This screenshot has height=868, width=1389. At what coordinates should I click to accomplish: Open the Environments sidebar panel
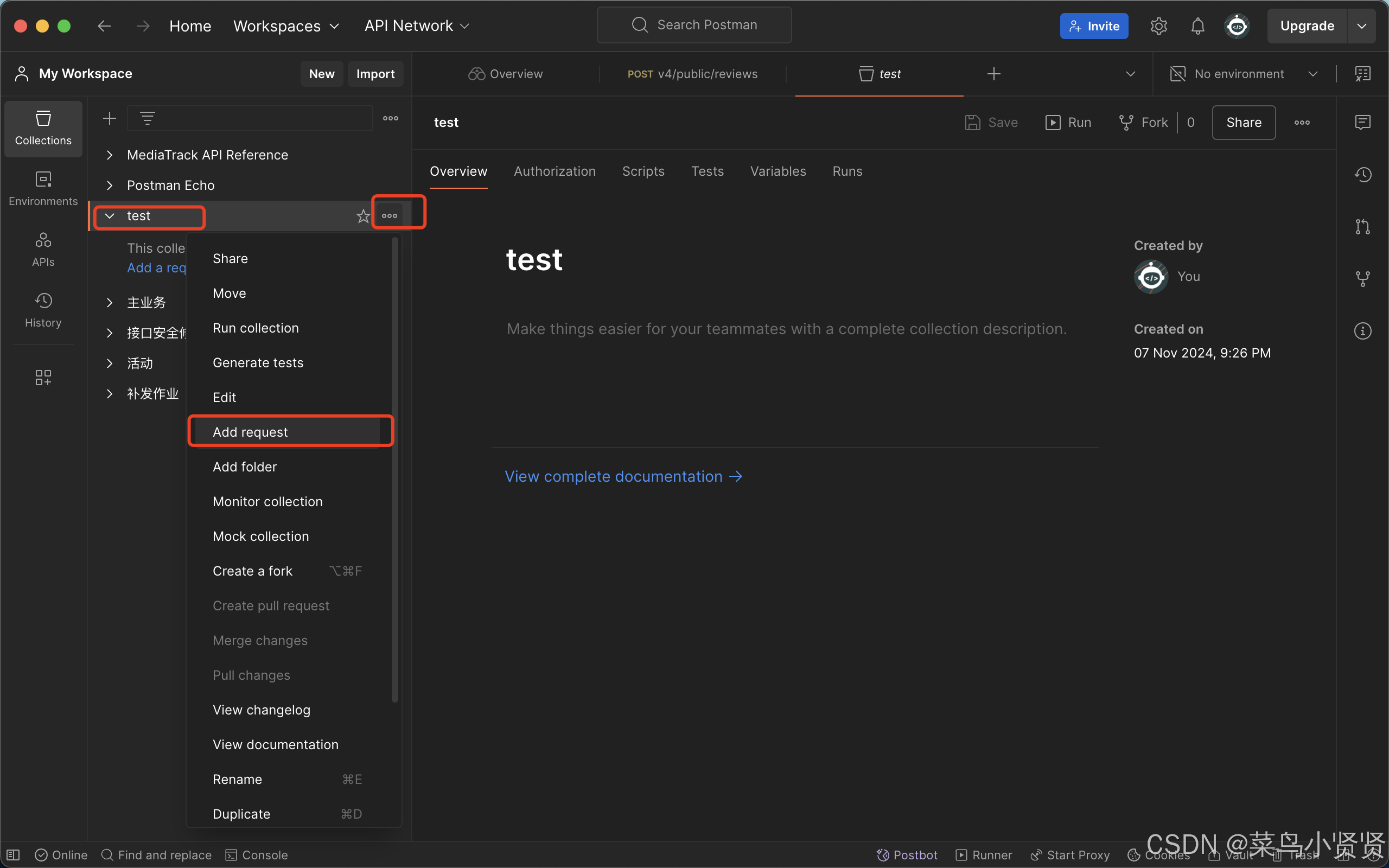click(x=43, y=188)
